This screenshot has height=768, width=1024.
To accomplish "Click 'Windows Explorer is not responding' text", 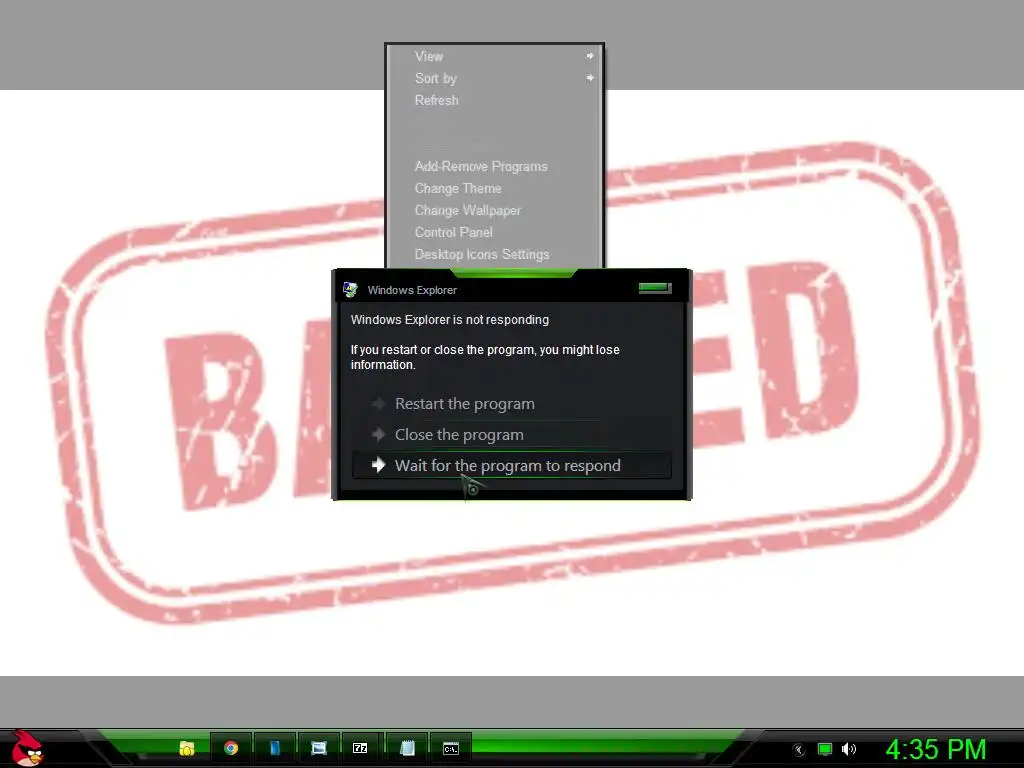I will tap(449, 319).
